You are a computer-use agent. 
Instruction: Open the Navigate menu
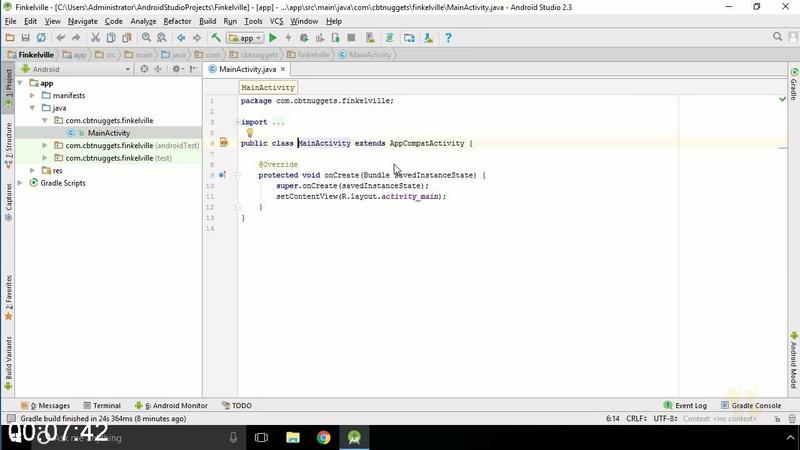(82, 21)
